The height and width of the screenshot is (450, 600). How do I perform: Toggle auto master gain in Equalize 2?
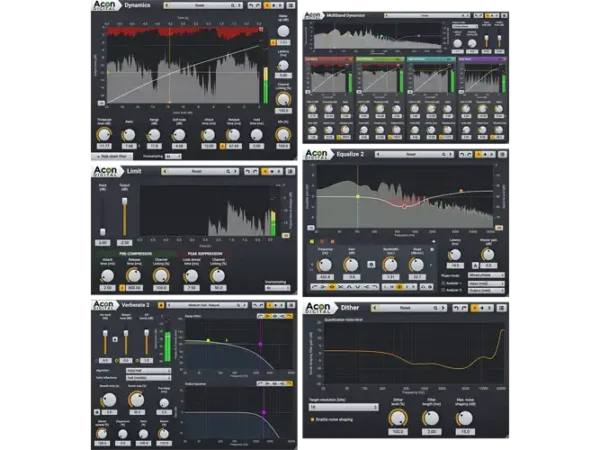(x=475, y=265)
